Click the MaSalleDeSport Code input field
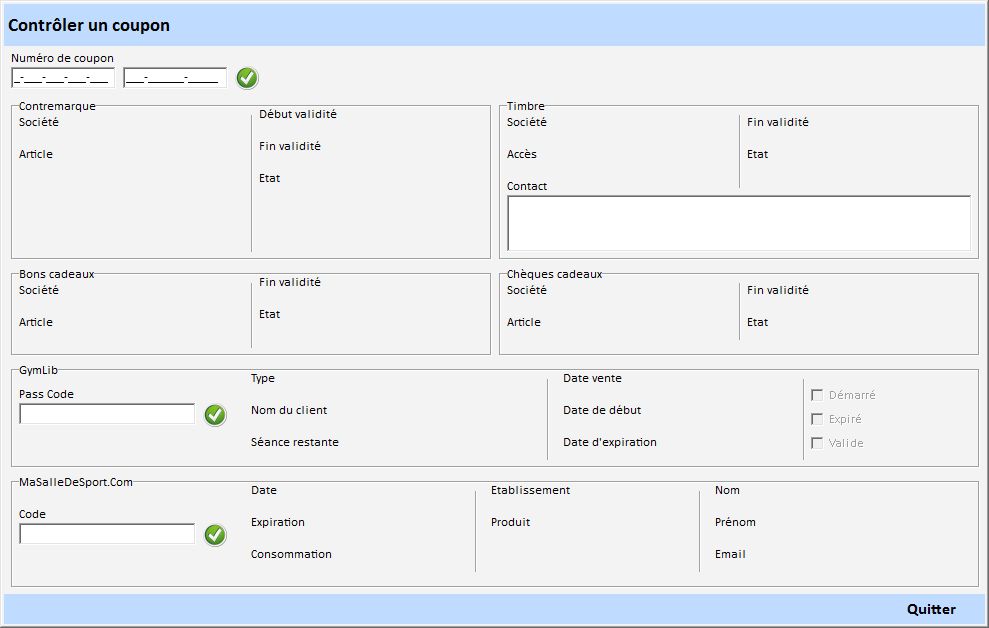The width and height of the screenshot is (989, 628). tap(107, 534)
